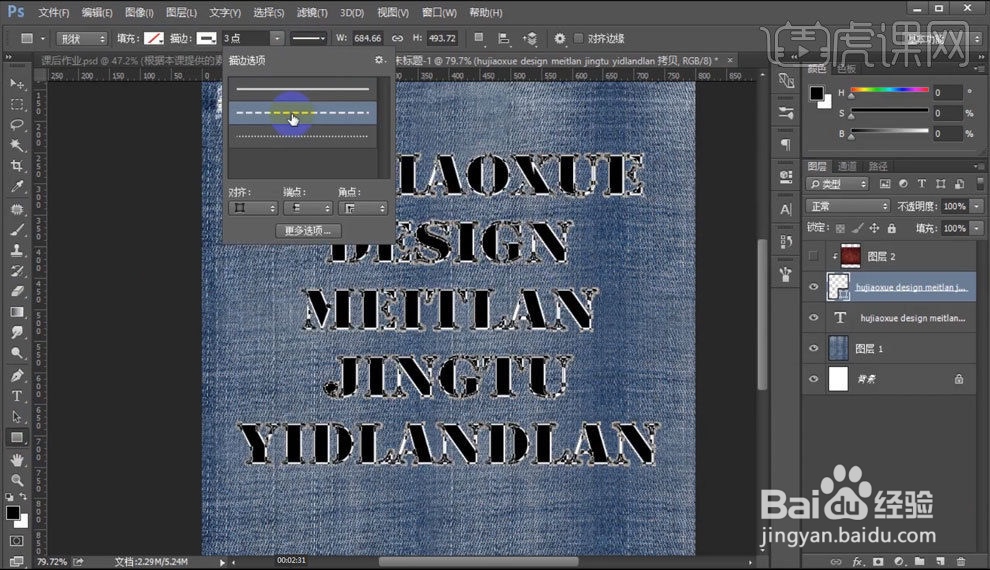Select the Crop tool
Viewport: 990px width, 570px height.
(x=17, y=166)
